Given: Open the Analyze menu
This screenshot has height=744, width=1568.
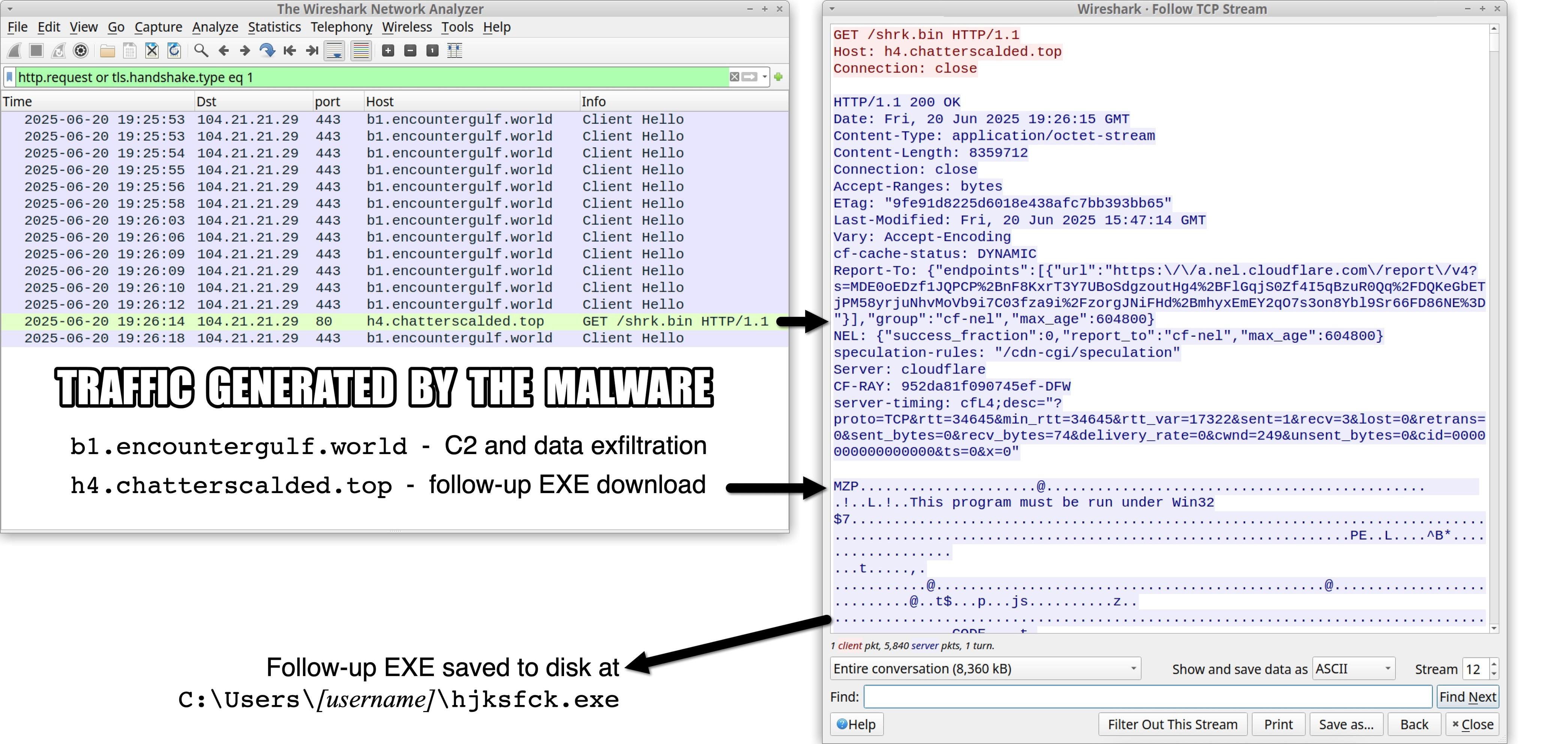Looking at the screenshot, I should 215,27.
